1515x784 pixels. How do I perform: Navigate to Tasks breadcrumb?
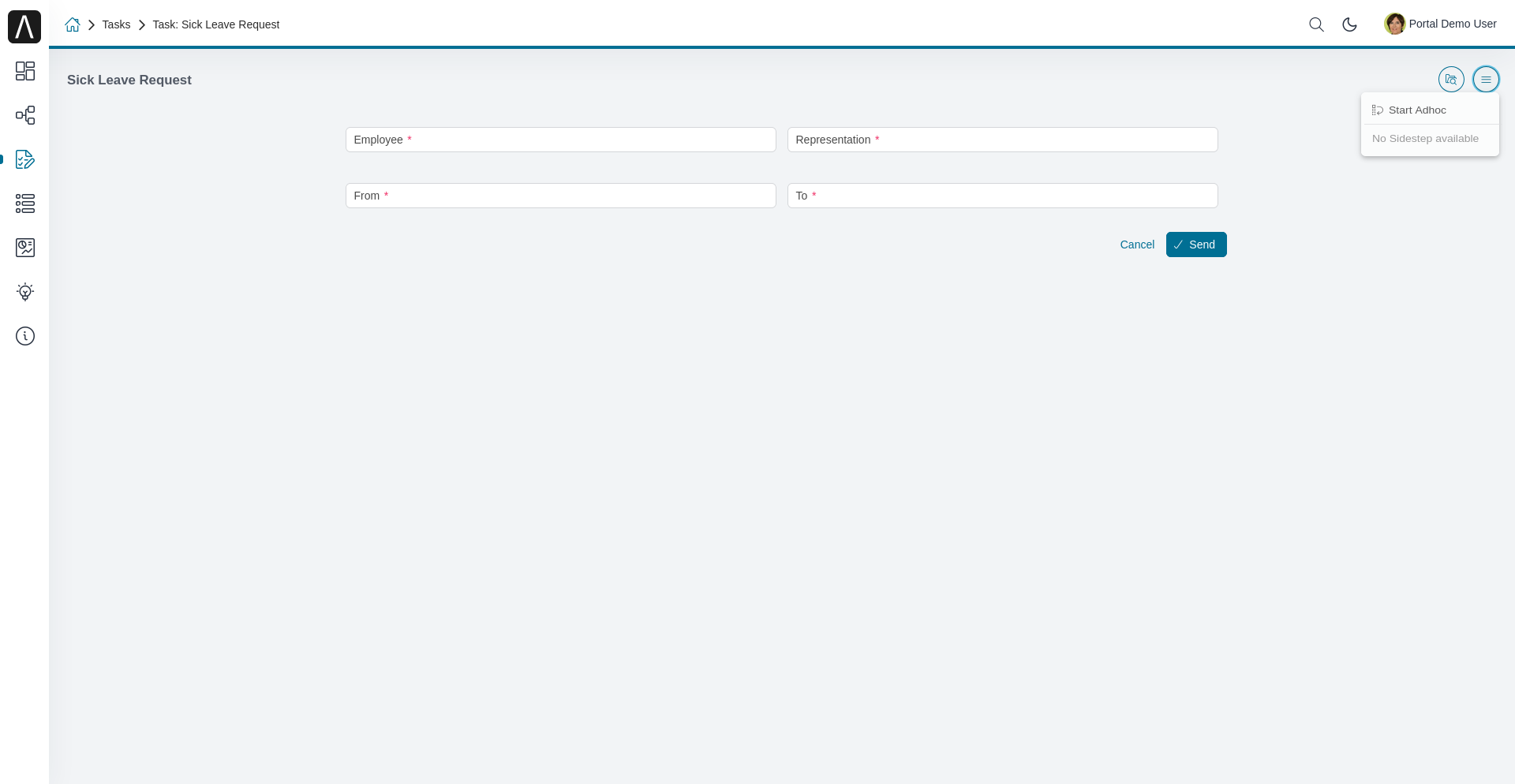coord(116,24)
